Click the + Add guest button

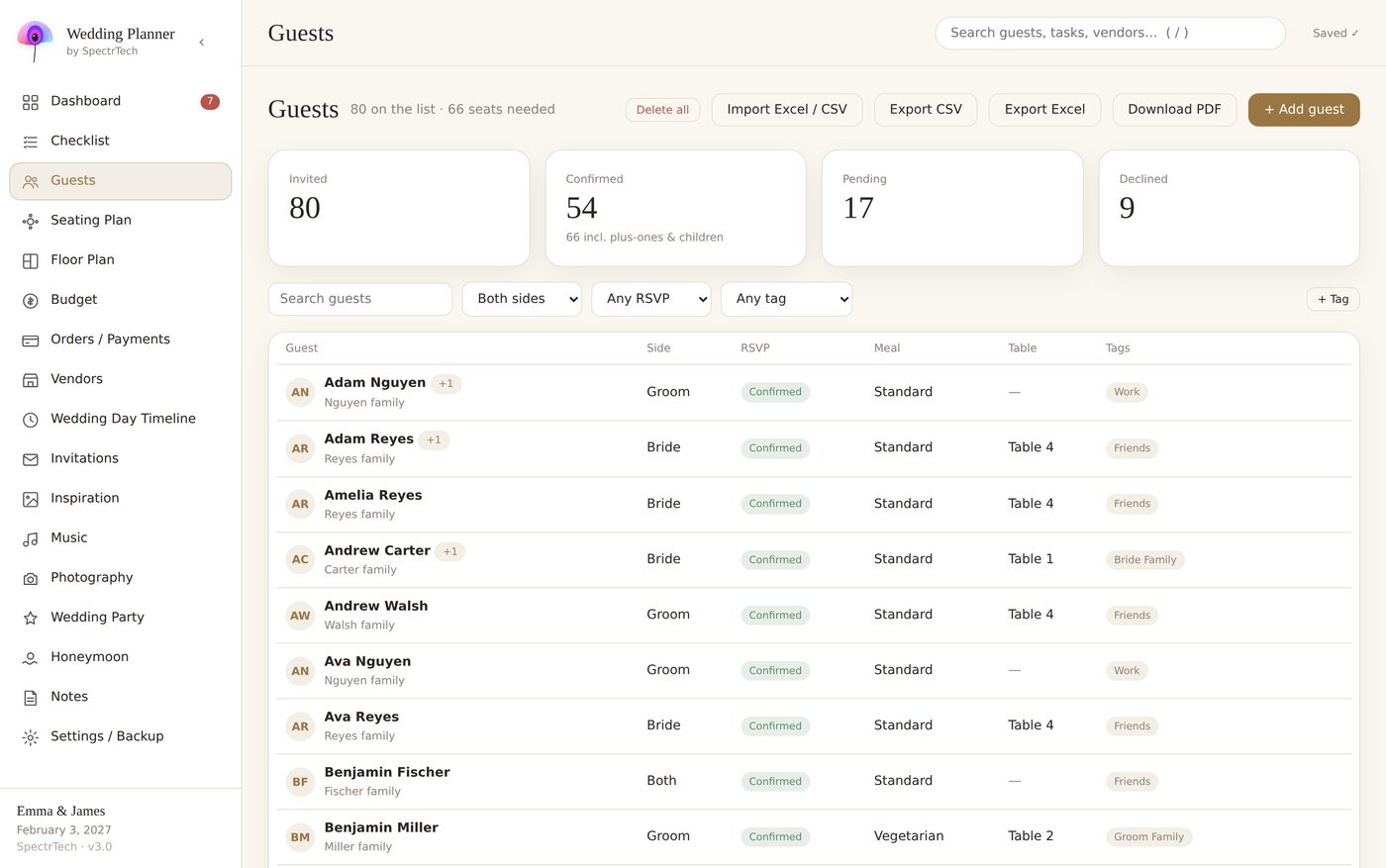1304,110
